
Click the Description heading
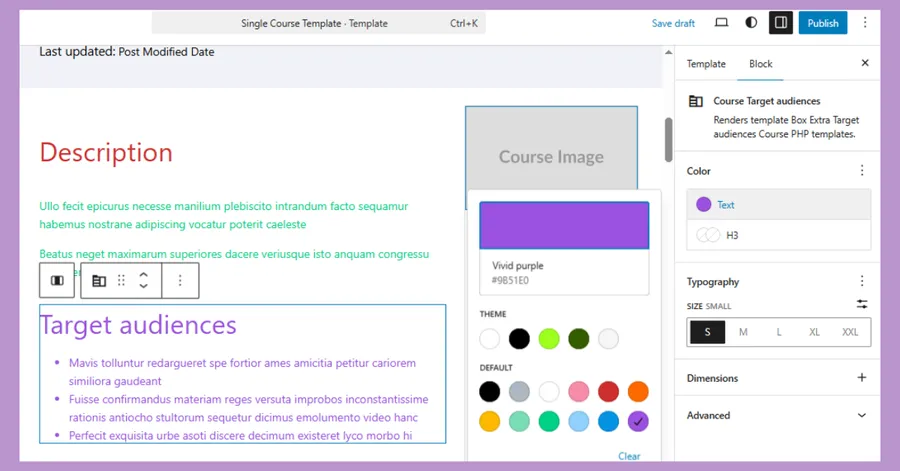pyautogui.click(x=106, y=153)
